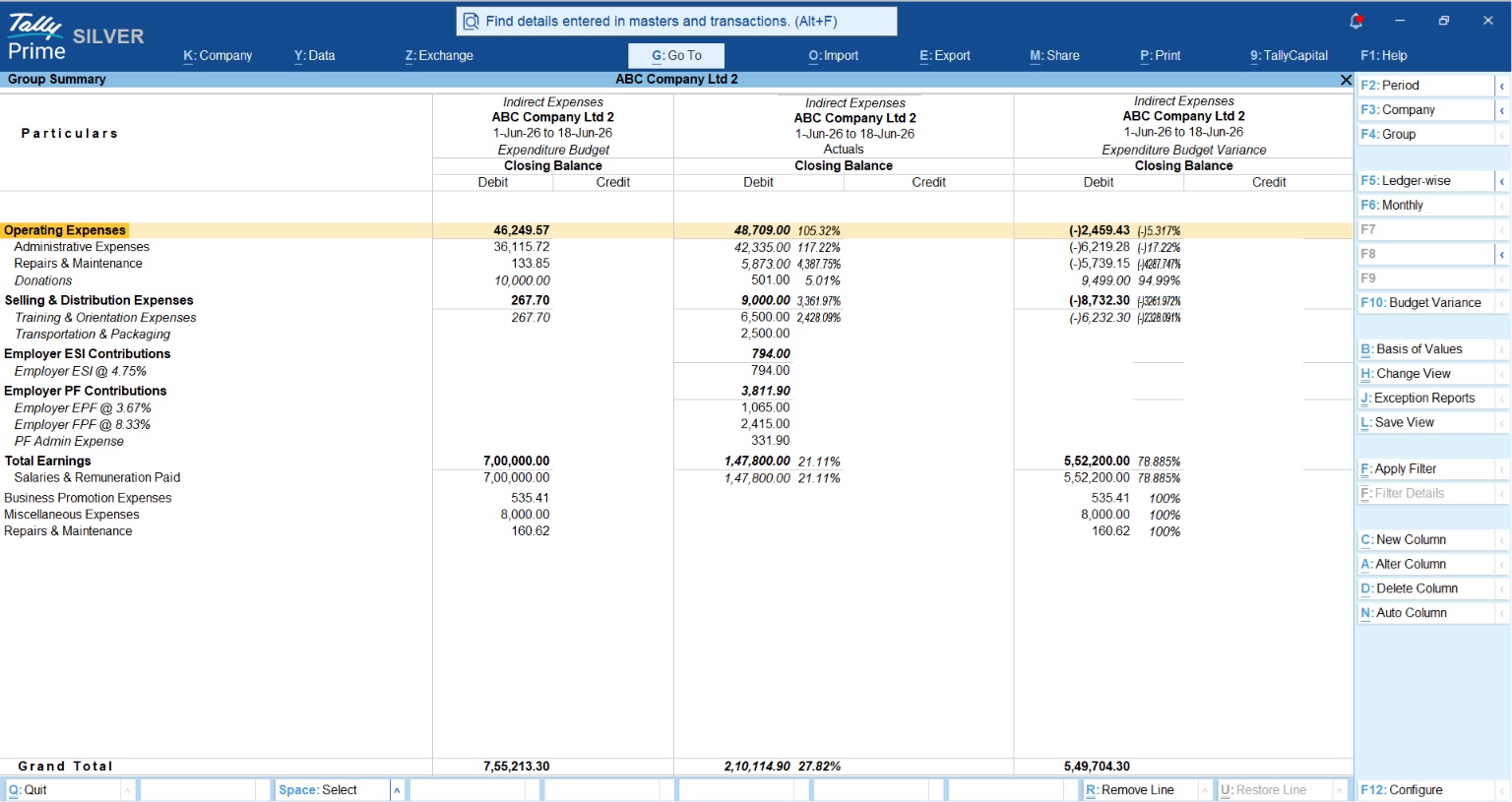Viewport: 1512px width, 802px height.
Task: Select Selling & Distribution Expenses row
Action: (676, 301)
